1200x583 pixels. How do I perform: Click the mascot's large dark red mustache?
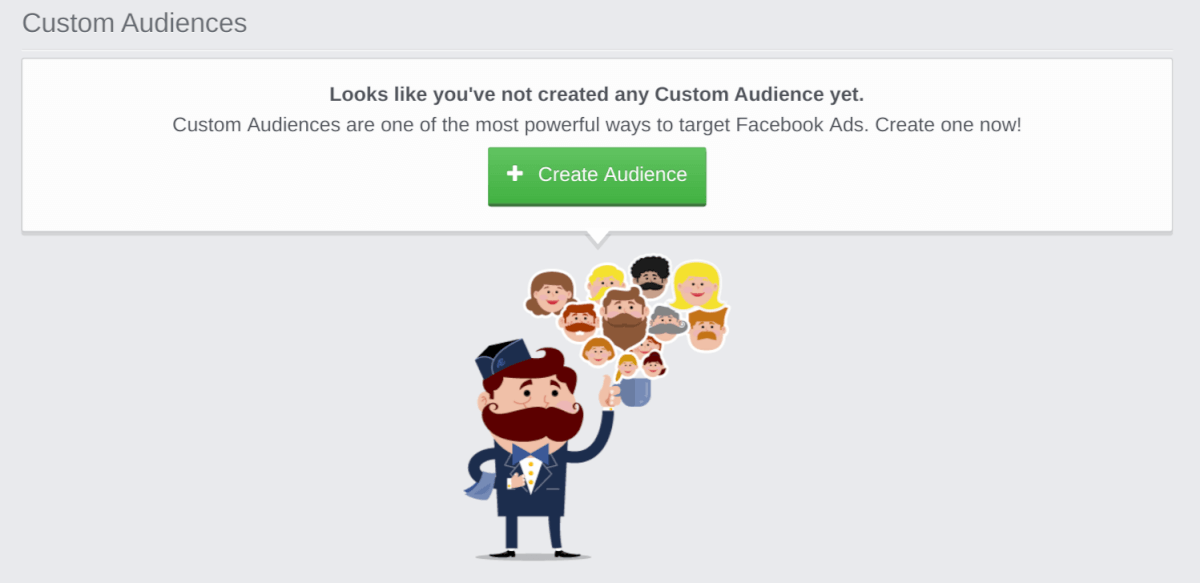[x=531, y=419]
